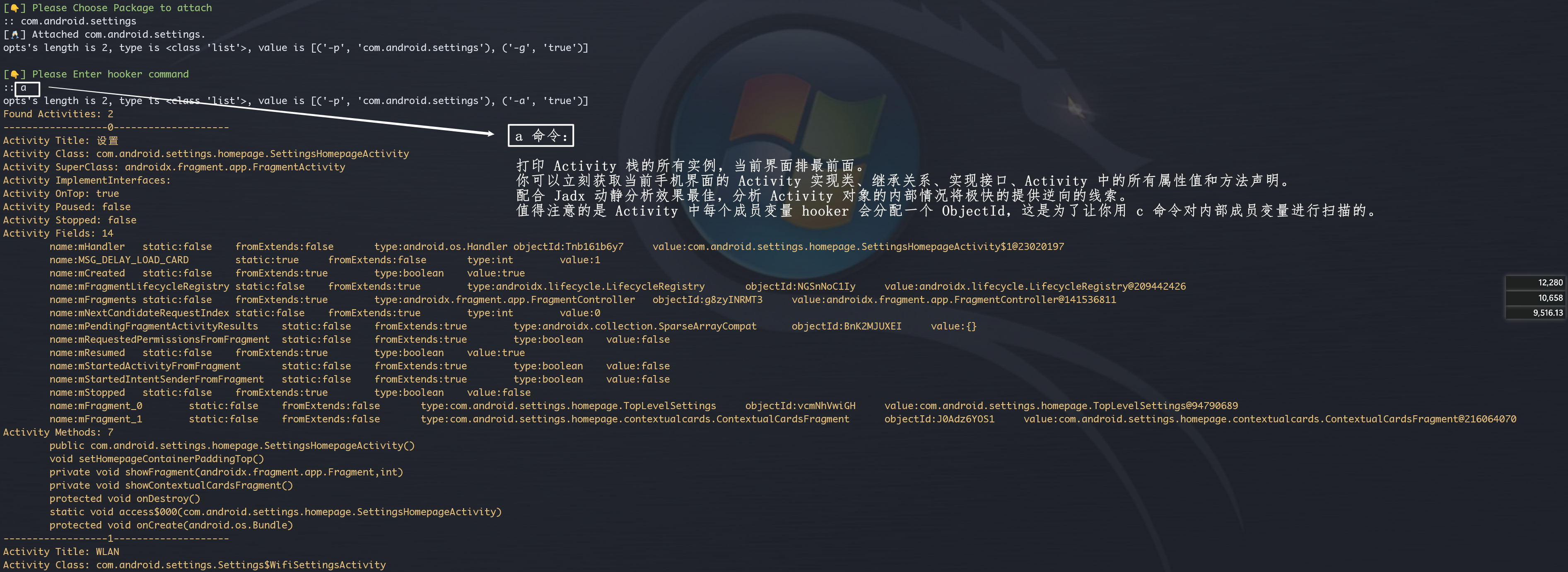Click the 'private void showFragment' method line
The height and width of the screenshot is (572, 1568).
pyautogui.click(x=227, y=472)
